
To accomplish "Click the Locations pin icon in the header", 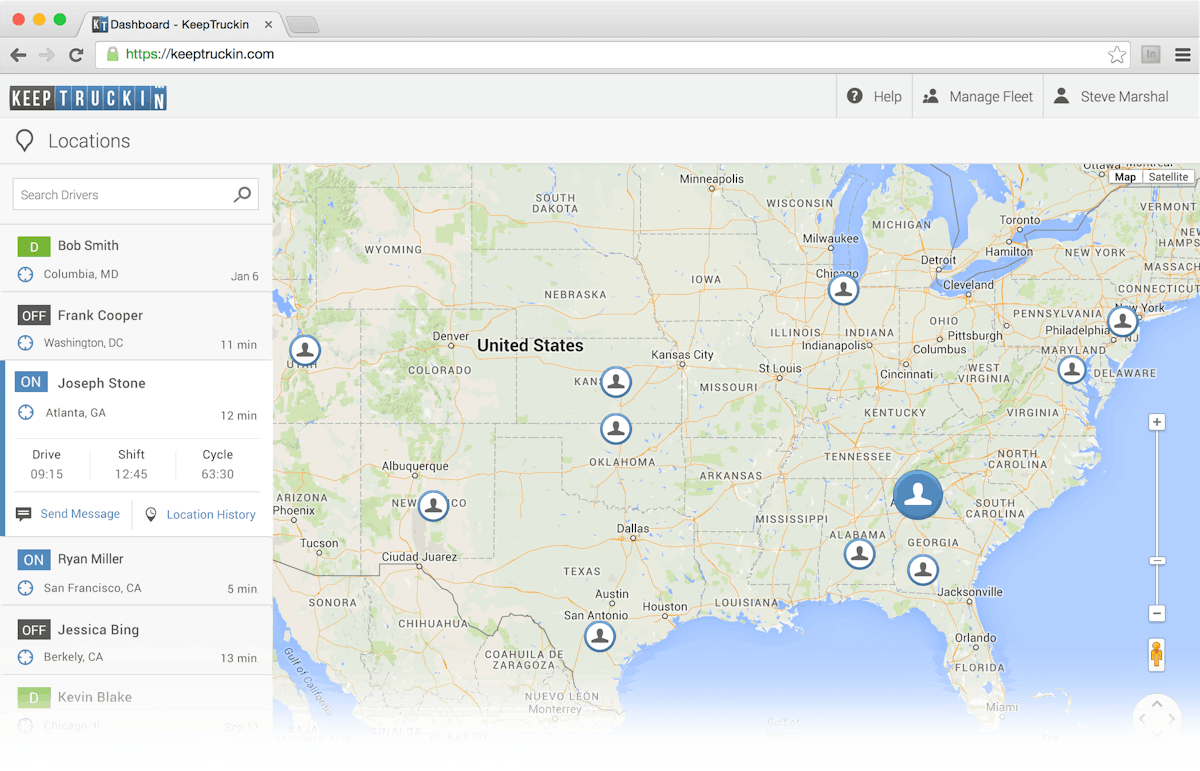I will pyautogui.click(x=25, y=140).
